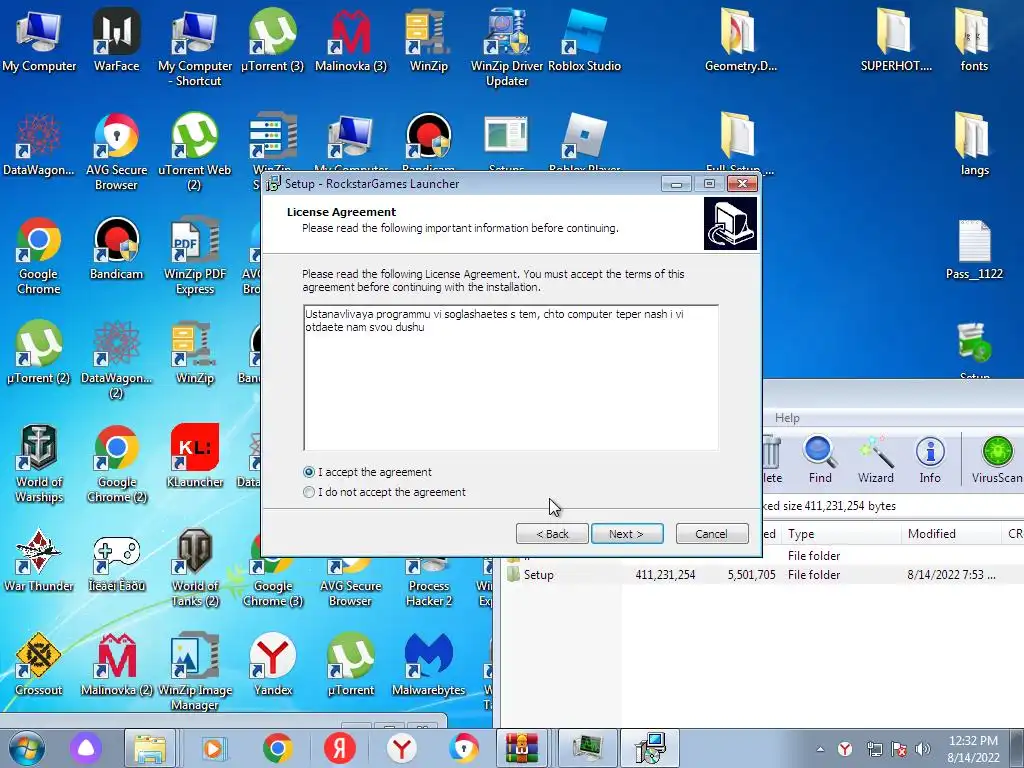Select the WinZip Driver Updater icon
Viewport: 1024px width, 768px height.
point(507,47)
